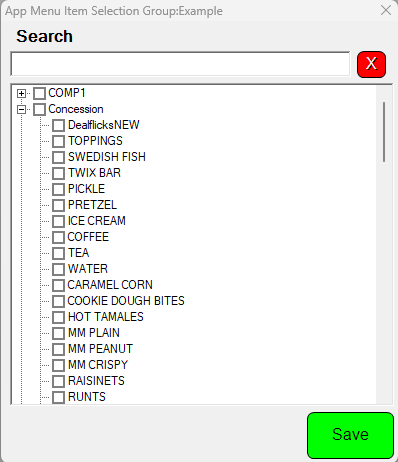Screen dimensions: 398x462
Task: Click the vertical scrollbar thumb of the list
Action: tap(384, 132)
